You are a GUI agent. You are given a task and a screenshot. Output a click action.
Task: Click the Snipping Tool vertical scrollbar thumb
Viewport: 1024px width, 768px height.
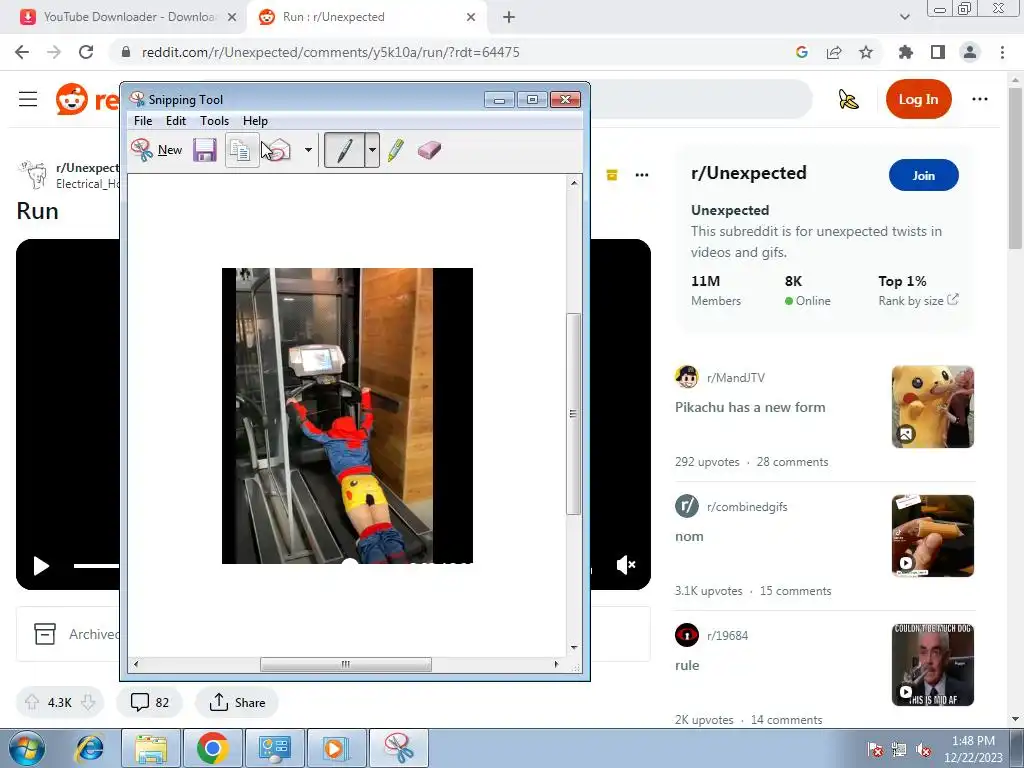point(573,414)
